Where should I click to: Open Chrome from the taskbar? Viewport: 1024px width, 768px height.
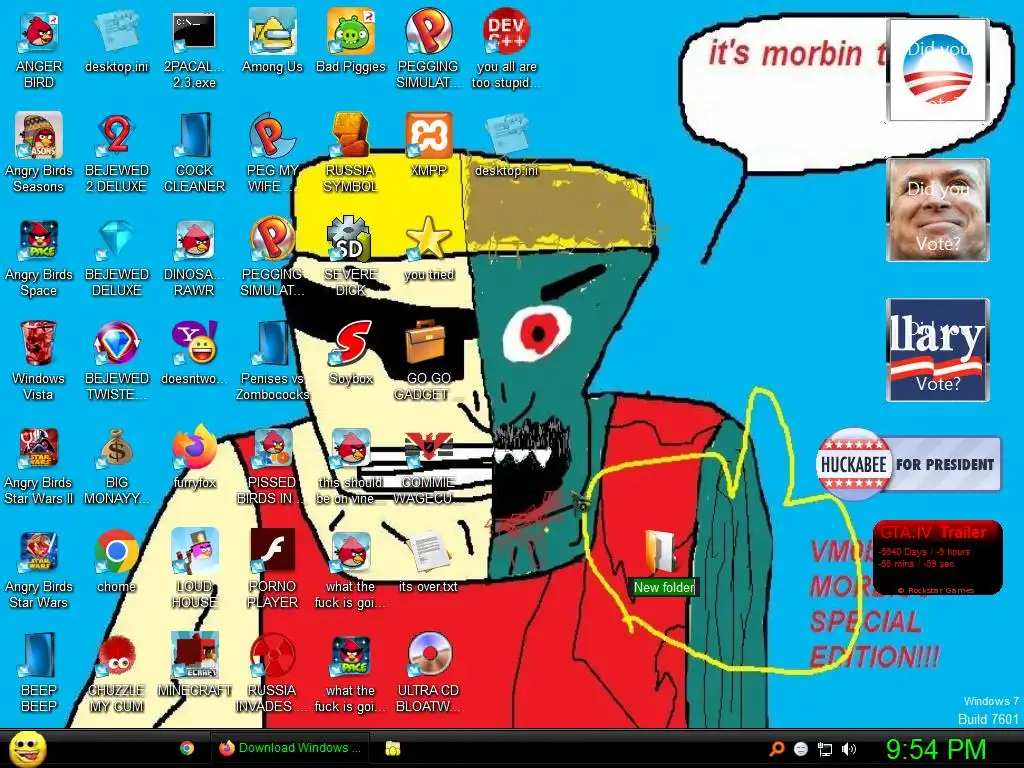(187, 748)
